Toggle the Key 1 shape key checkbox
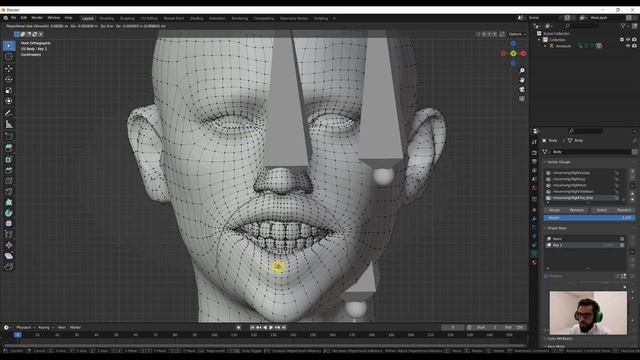The width and height of the screenshot is (640, 360). coord(622,245)
